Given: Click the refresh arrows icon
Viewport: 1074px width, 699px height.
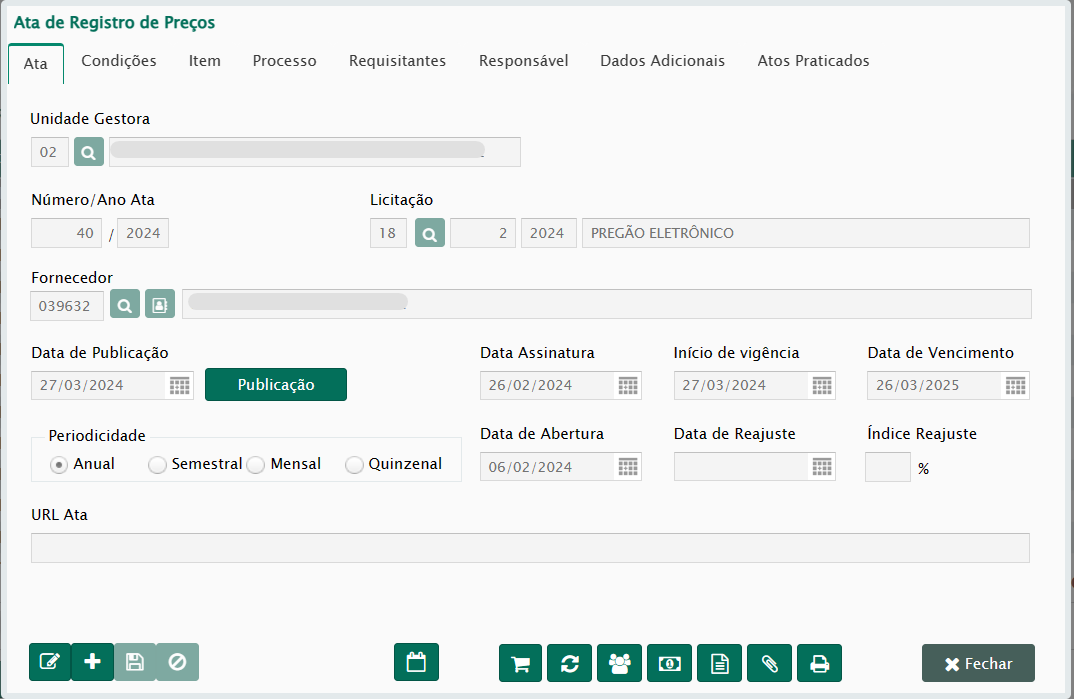Looking at the screenshot, I should point(570,663).
